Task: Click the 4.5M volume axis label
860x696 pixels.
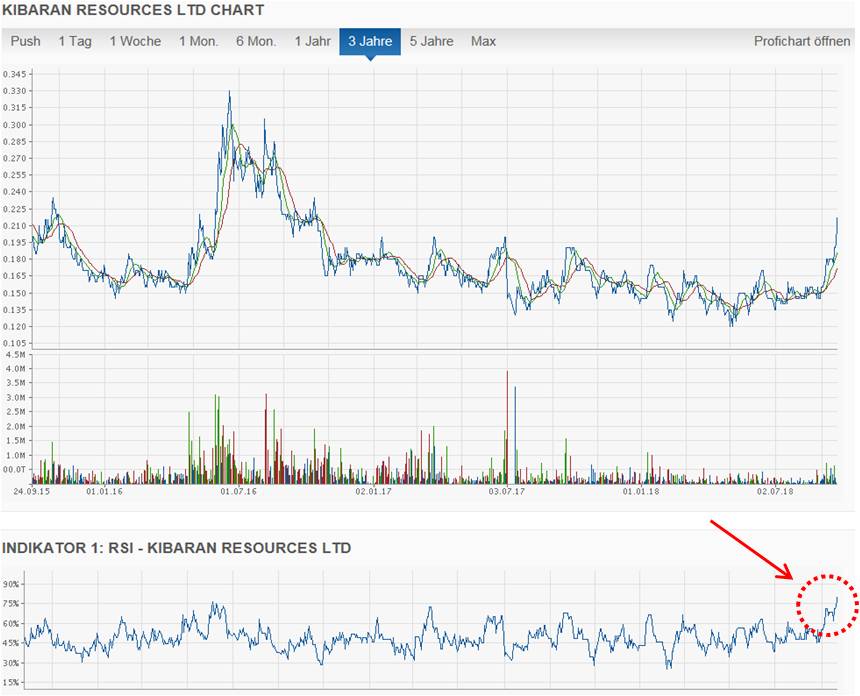Action: (x=16, y=355)
